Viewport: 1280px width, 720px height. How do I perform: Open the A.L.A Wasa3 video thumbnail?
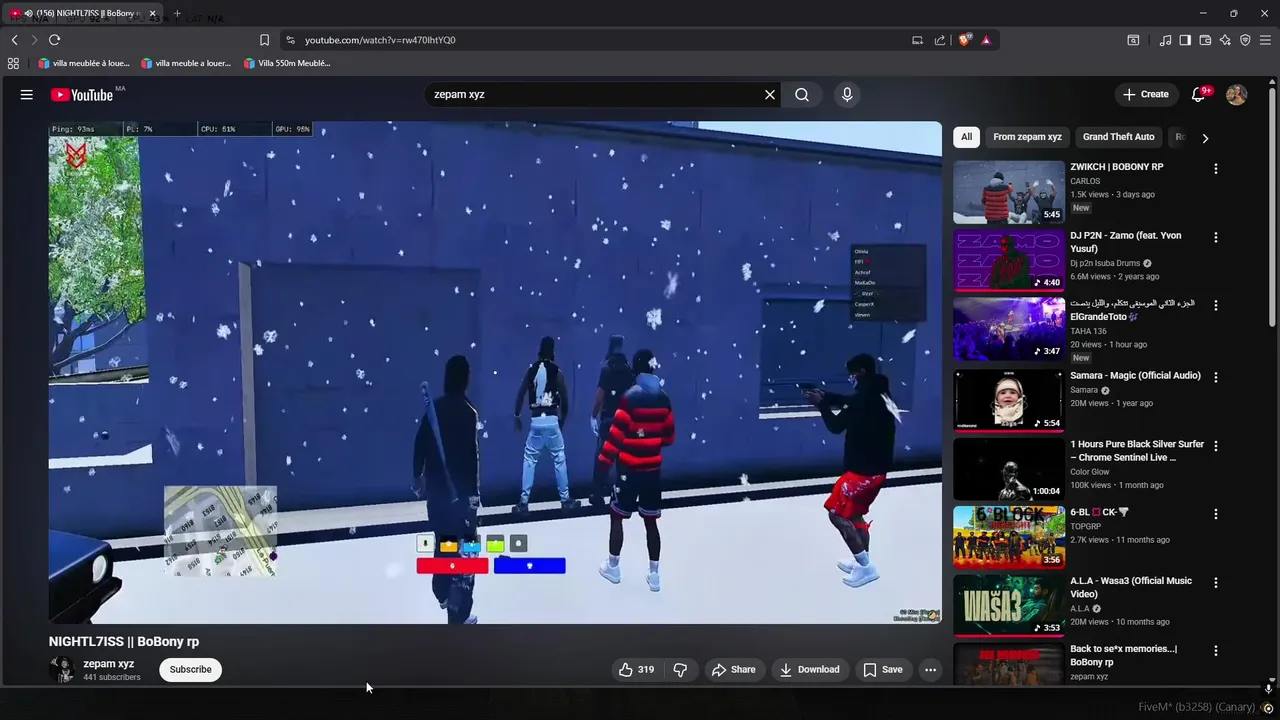(1008, 605)
